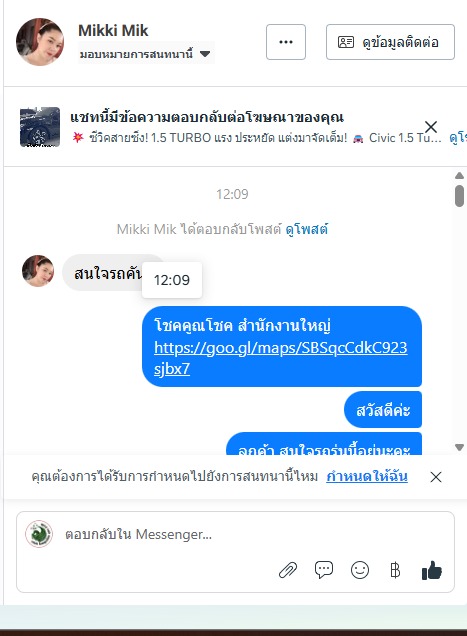Click the ตอบกลับใน Messenger reply field
The height and width of the screenshot is (636, 467).
coord(235,534)
